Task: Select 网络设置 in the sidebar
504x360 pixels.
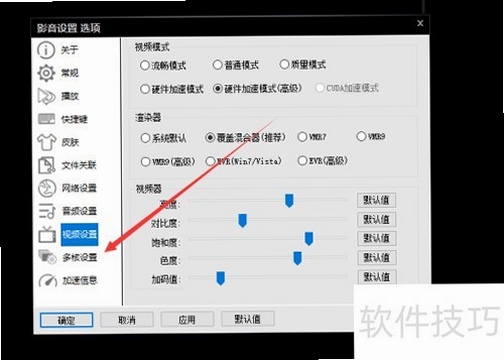Action: point(79,188)
